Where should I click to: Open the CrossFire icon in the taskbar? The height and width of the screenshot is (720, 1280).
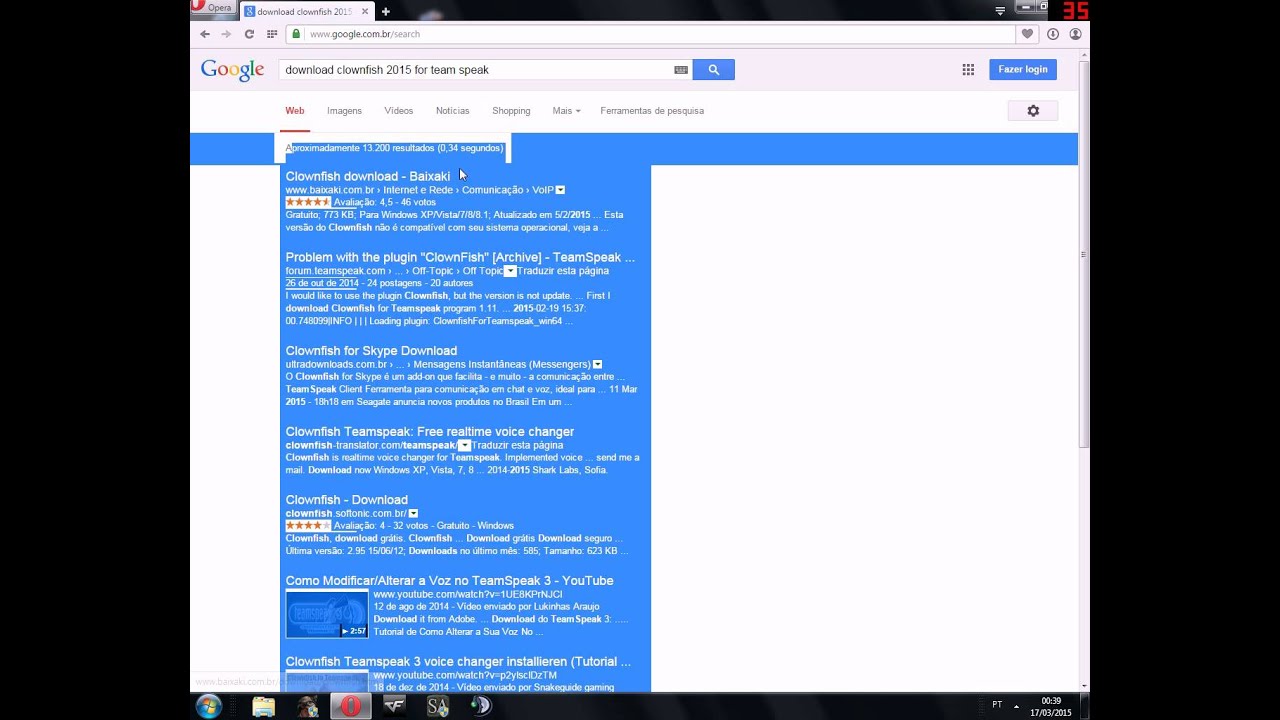[395, 707]
